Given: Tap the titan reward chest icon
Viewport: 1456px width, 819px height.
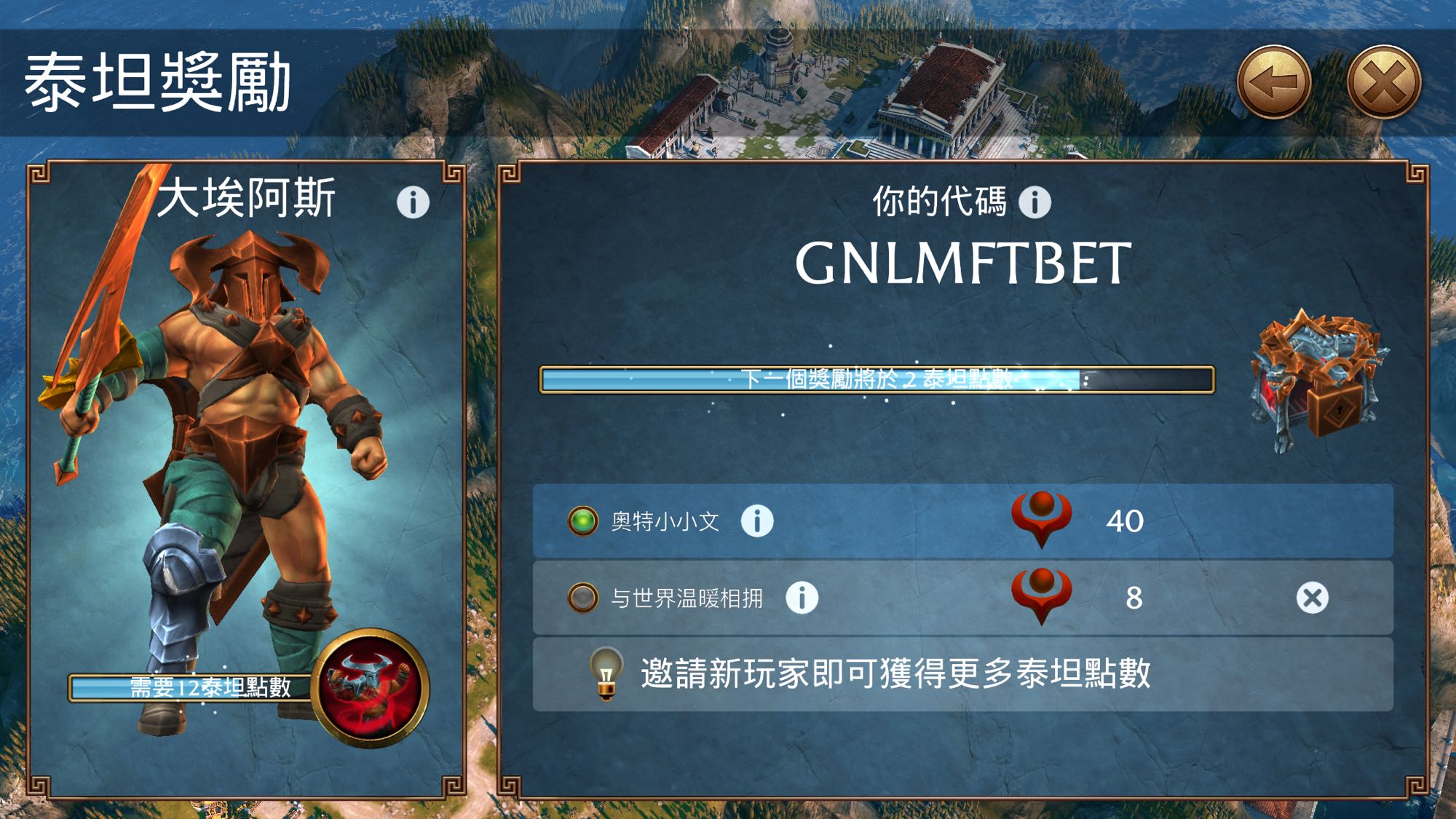Looking at the screenshot, I should 1318,379.
